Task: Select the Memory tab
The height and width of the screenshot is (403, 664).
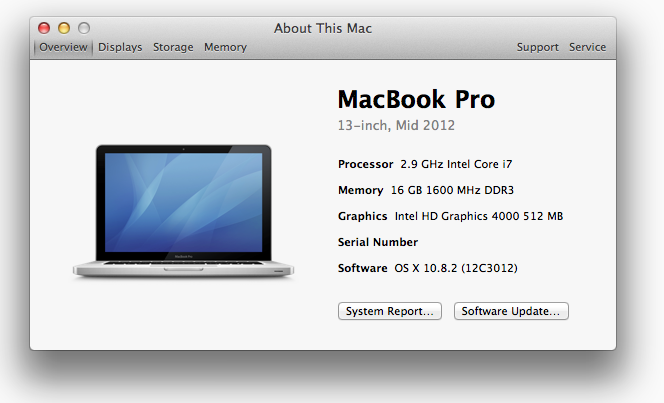Action: [x=225, y=47]
